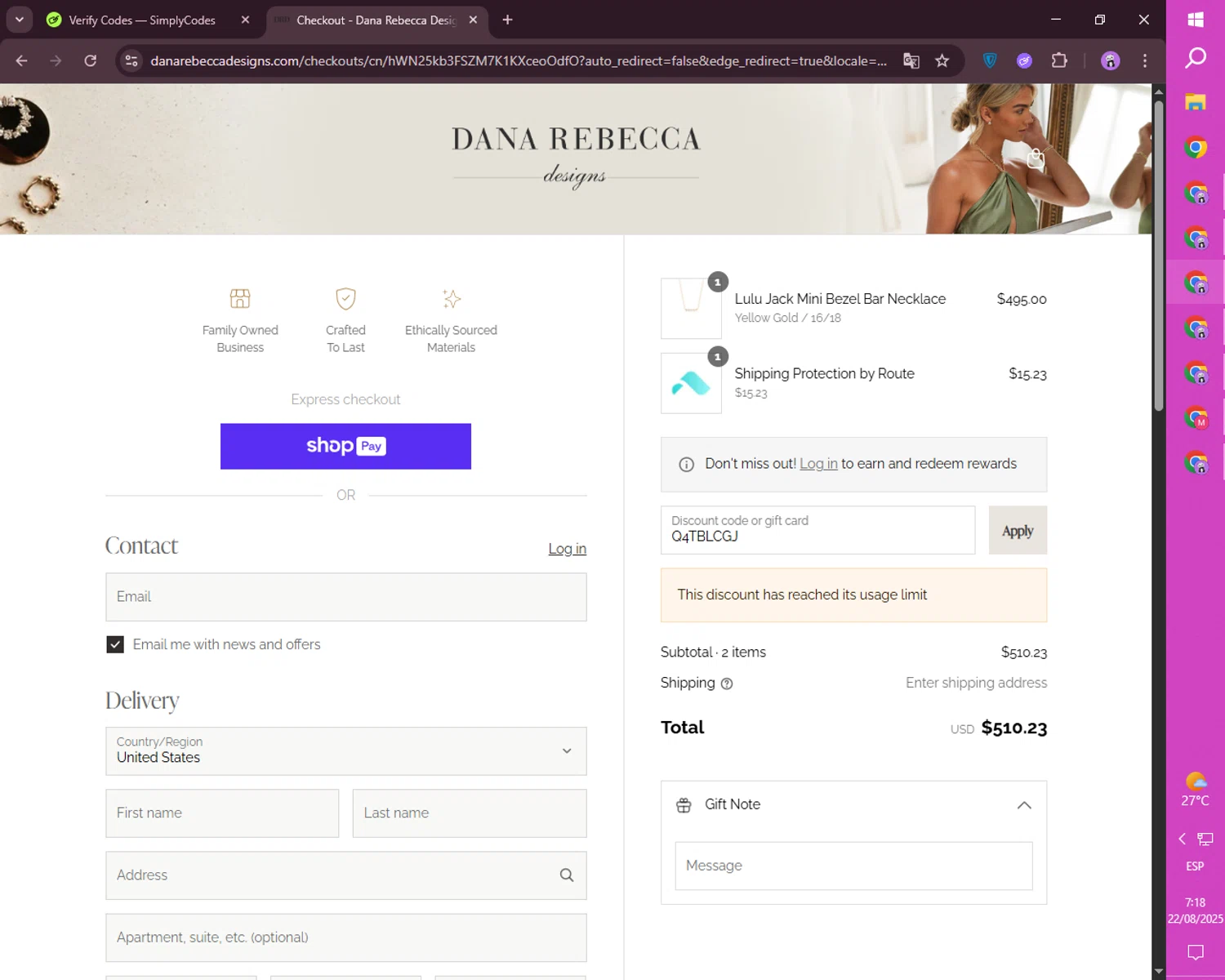
Task: Go back to previous page
Action: (x=22, y=60)
